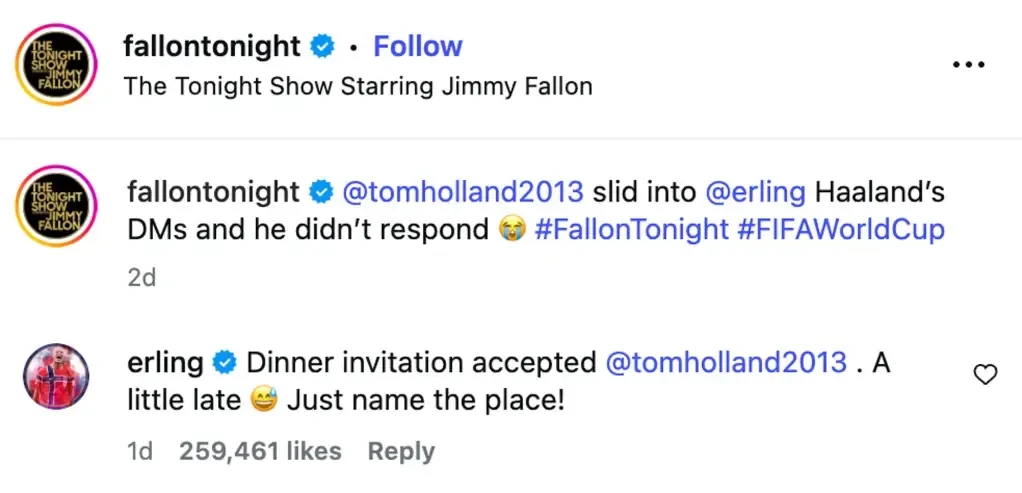View the 259,461 likes list
The image size is (1022, 493).
[x=260, y=451]
